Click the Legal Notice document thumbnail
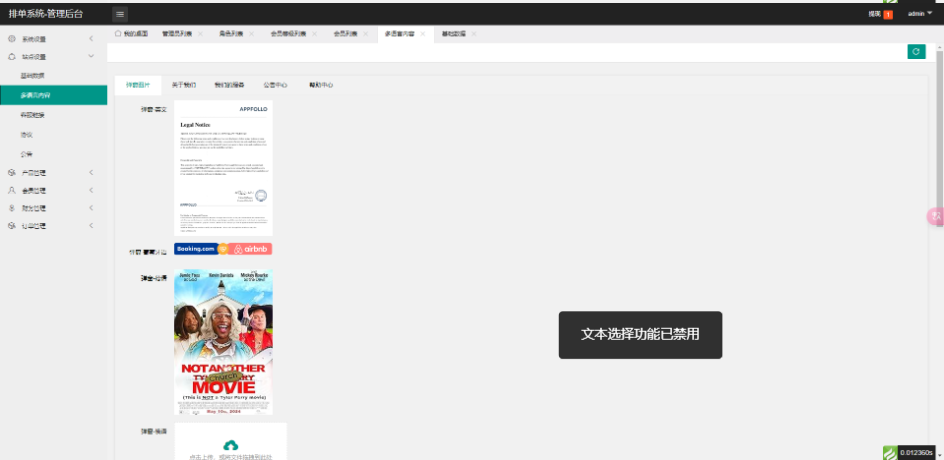This screenshot has width=944, height=460. (x=223, y=168)
